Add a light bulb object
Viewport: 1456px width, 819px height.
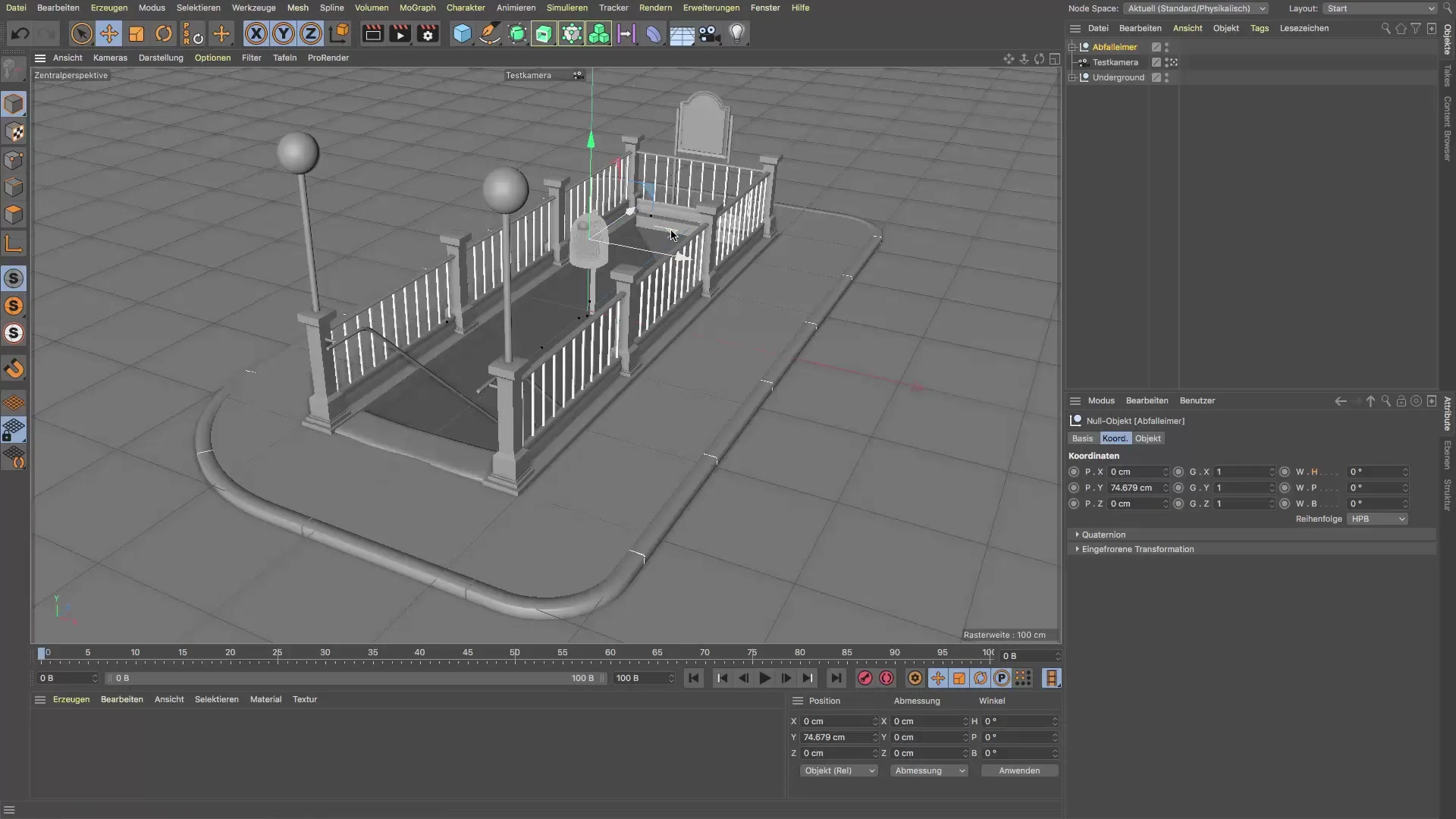(x=737, y=33)
